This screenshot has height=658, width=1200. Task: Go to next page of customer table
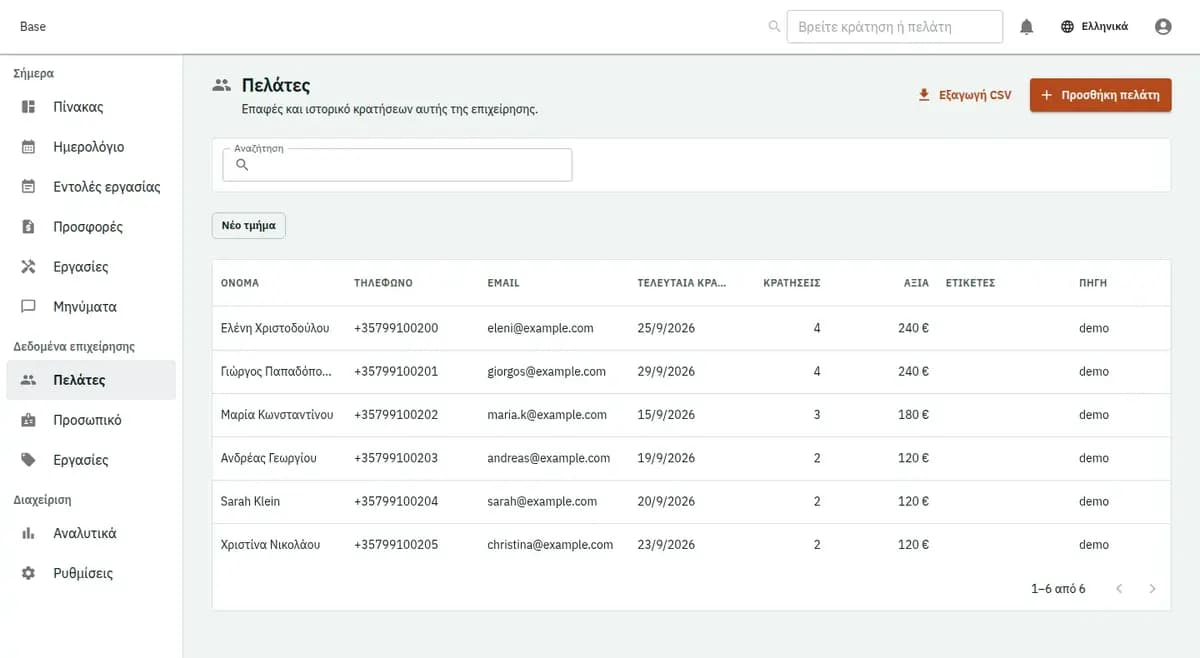(1152, 589)
